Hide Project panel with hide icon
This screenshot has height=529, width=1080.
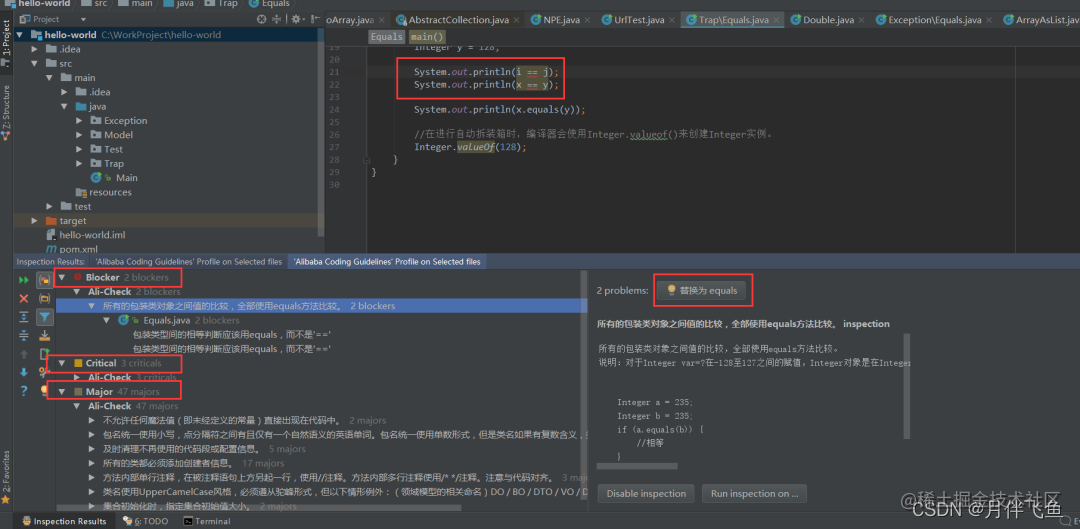click(x=313, y=19)
